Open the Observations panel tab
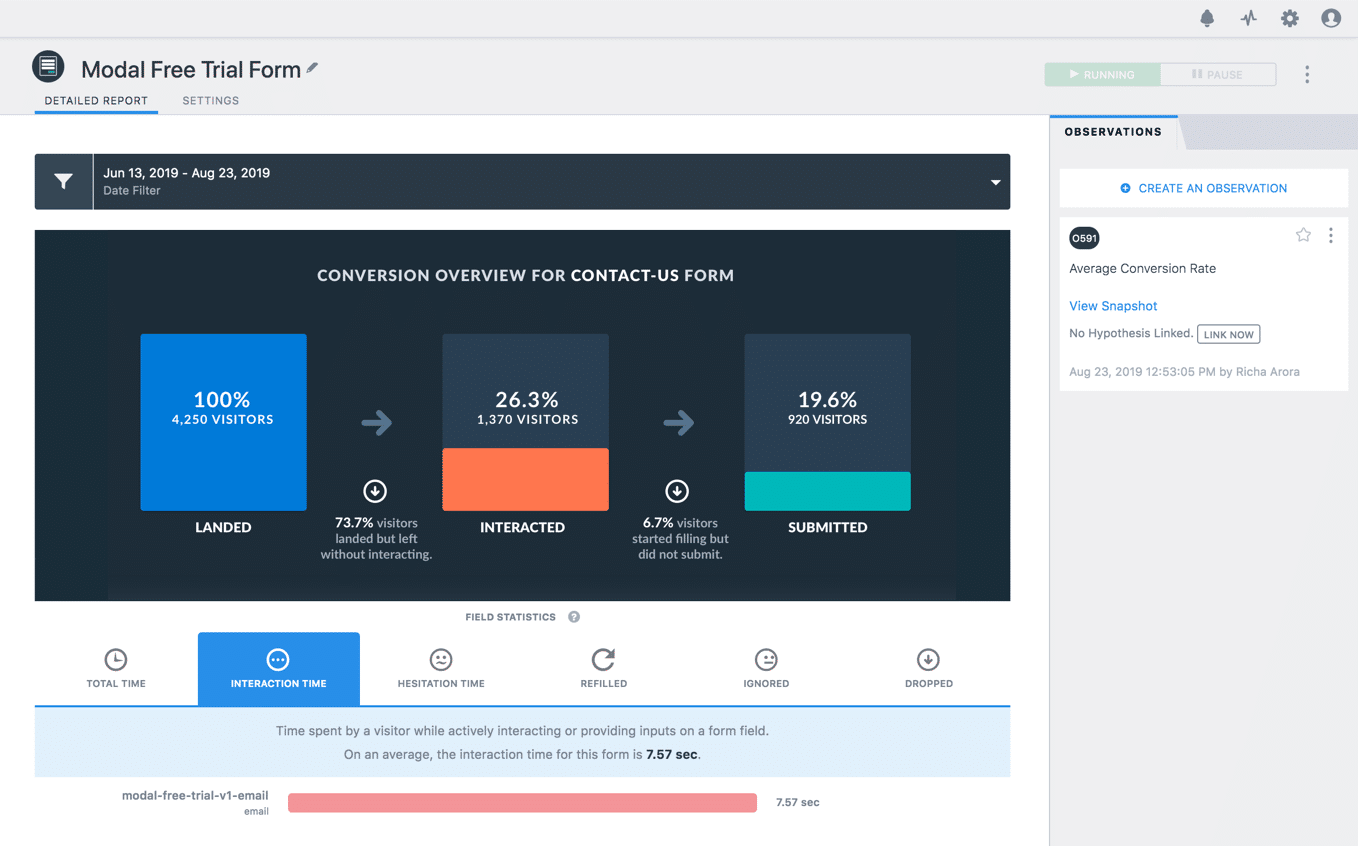 coord(1113,131)
